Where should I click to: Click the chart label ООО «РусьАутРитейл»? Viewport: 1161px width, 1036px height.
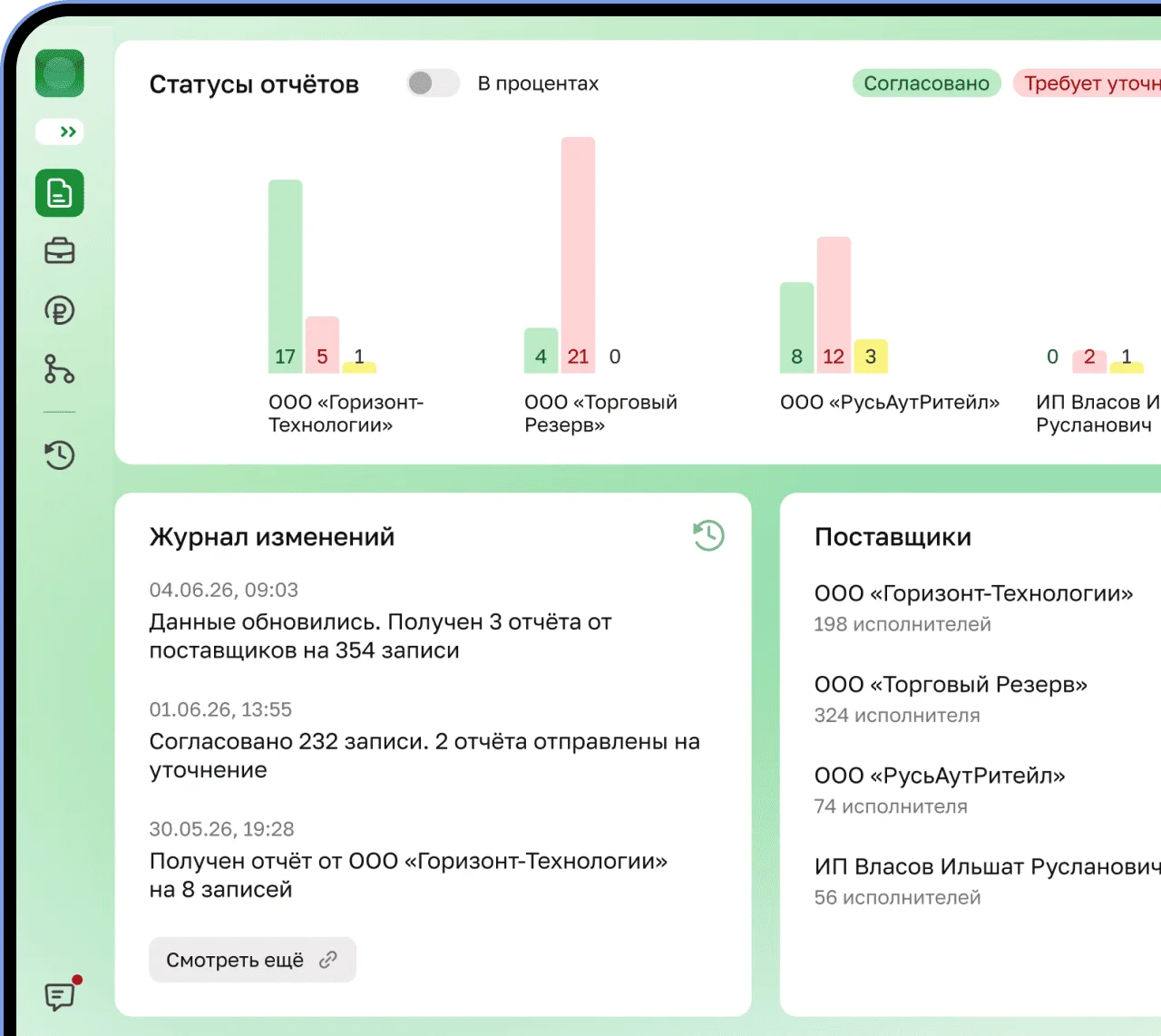tap(890, 402)
